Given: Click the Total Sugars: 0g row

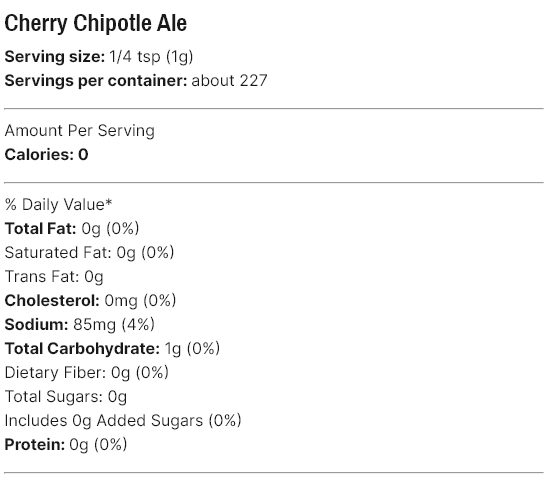Looking at the screenshot, I should pyautogui.click(x=66, y=397).
